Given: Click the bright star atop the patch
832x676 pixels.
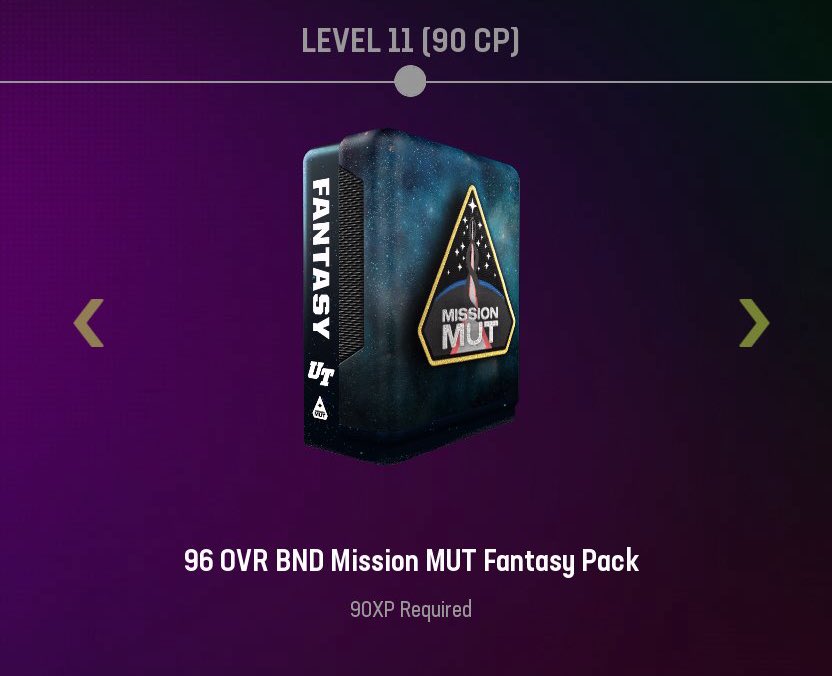Looking at the screenshot, I should click(472, 205).
